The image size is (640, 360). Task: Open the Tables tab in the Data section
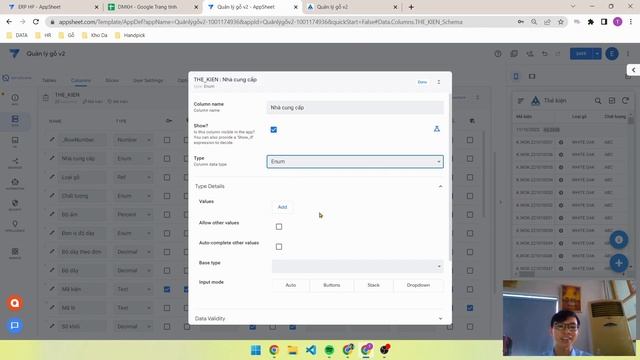(49, 80)
